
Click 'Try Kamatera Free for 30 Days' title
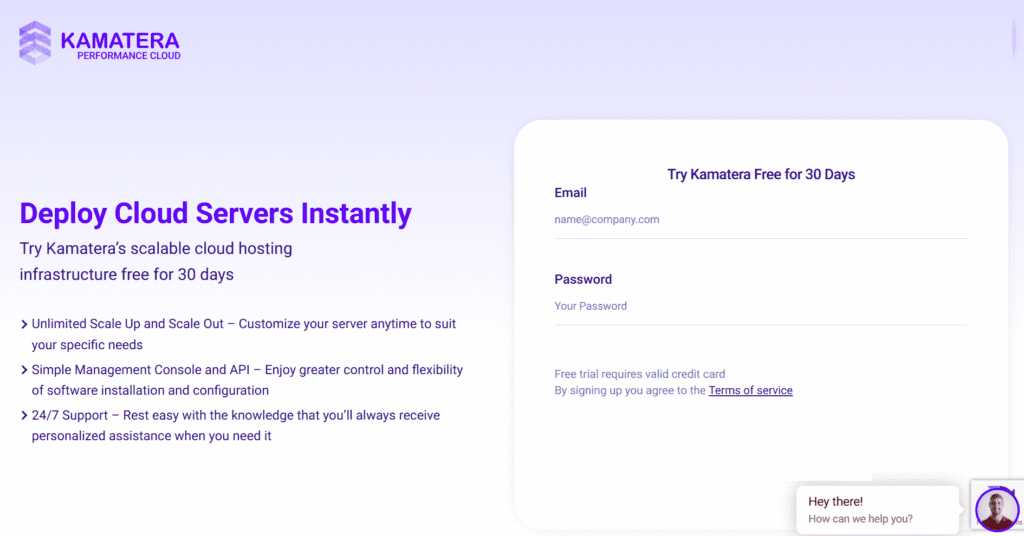(x=761, y=174)
